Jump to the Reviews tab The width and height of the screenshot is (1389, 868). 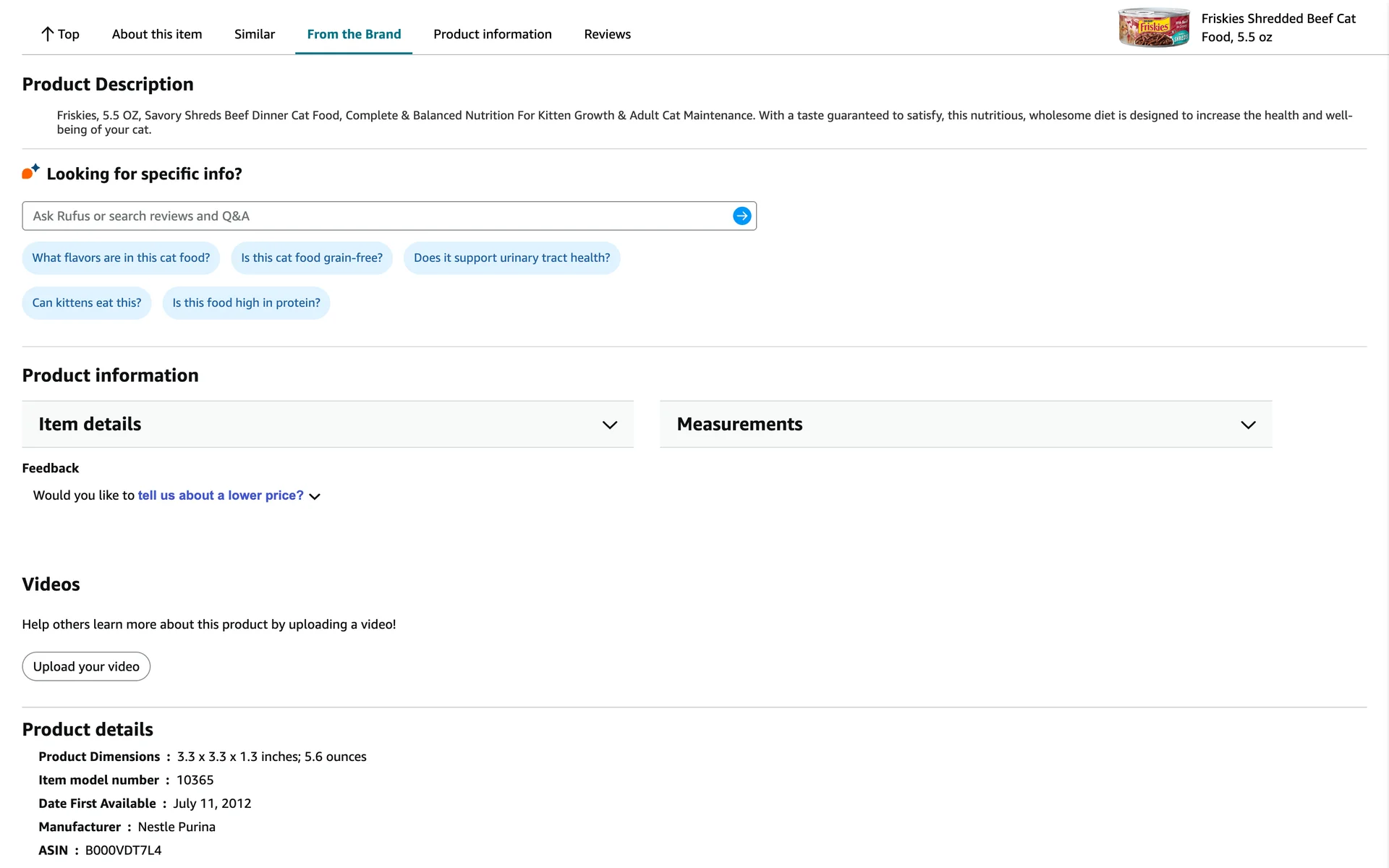point(607,34)
